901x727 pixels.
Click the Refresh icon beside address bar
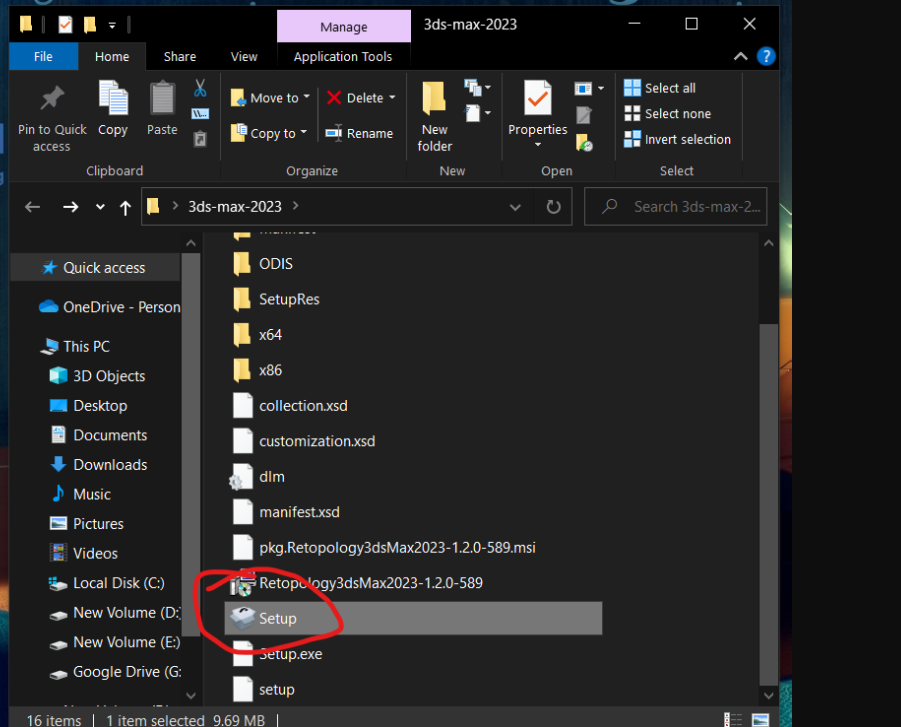(x=553, y=207)
